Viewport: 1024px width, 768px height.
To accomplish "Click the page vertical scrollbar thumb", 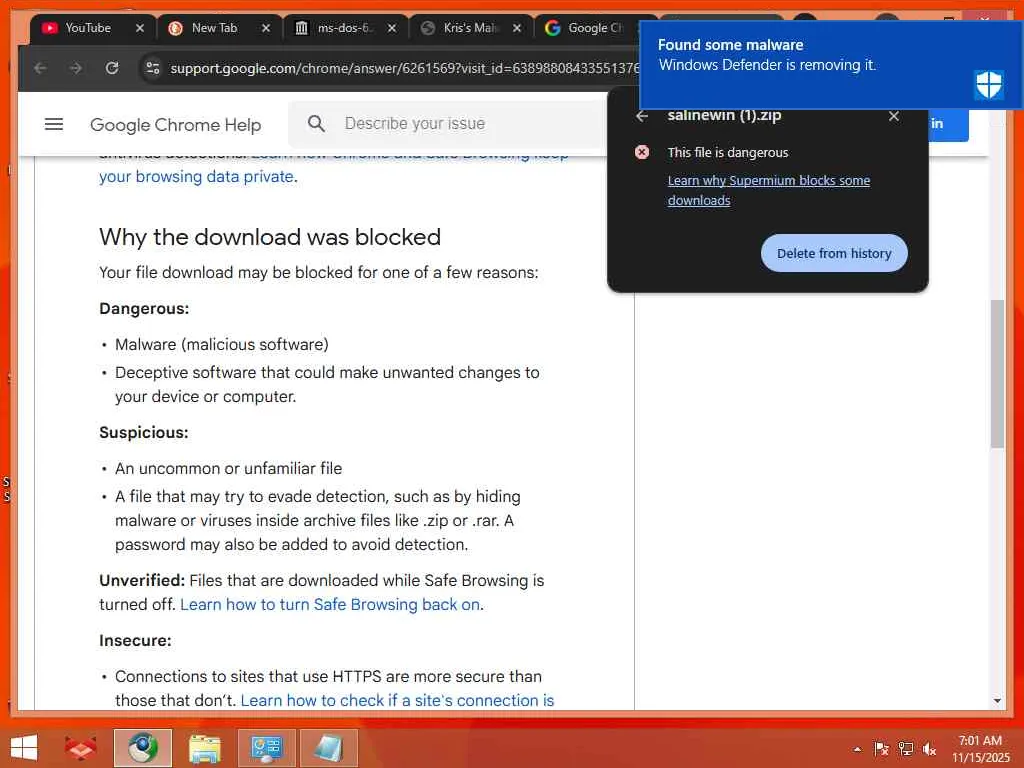I will (997, 374).
